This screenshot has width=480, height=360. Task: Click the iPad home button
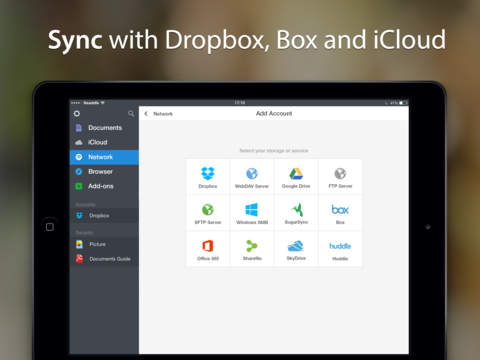[x=50, y=227]
